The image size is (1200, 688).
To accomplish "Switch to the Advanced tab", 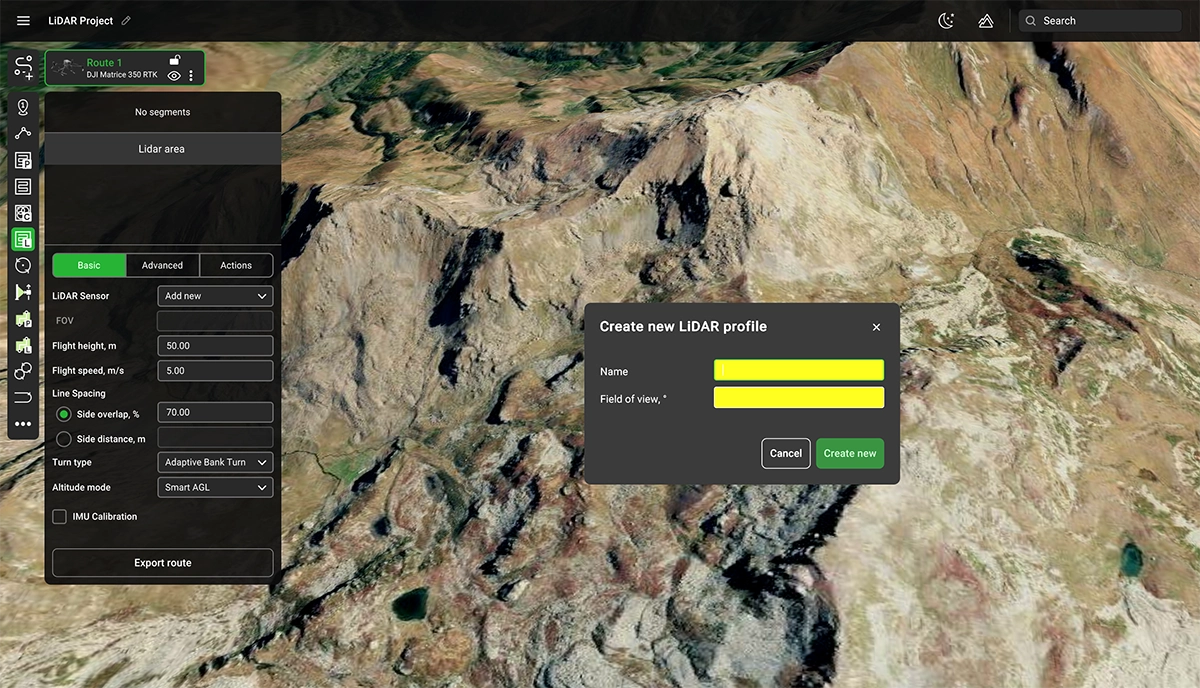I will pos(162,265).
